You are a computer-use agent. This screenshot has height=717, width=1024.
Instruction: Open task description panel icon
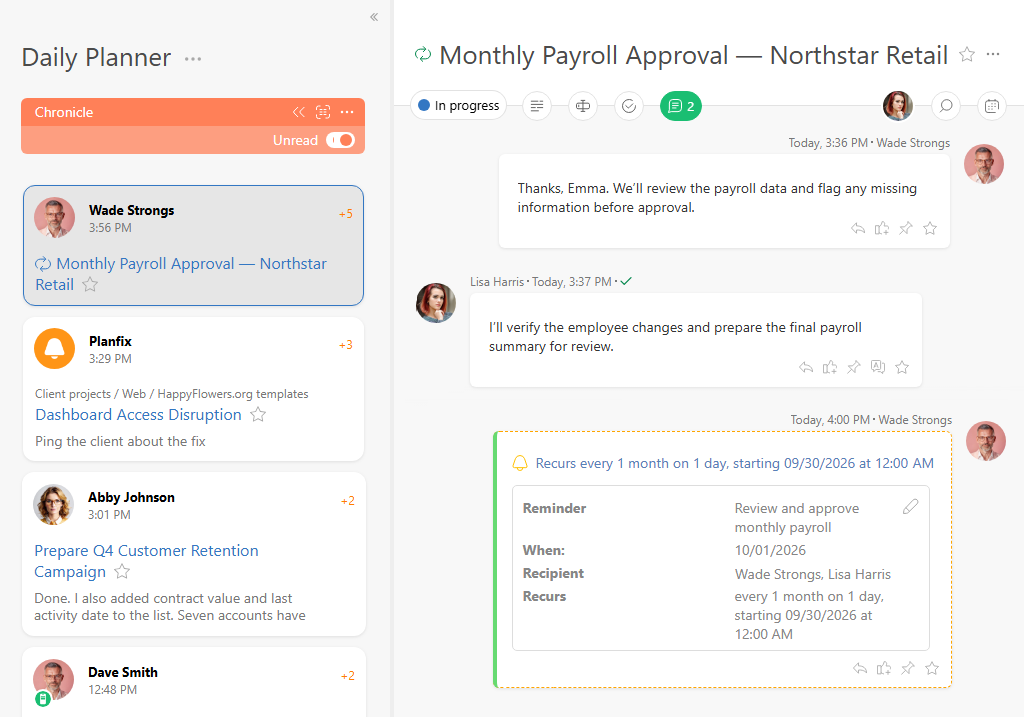(537, 106)
